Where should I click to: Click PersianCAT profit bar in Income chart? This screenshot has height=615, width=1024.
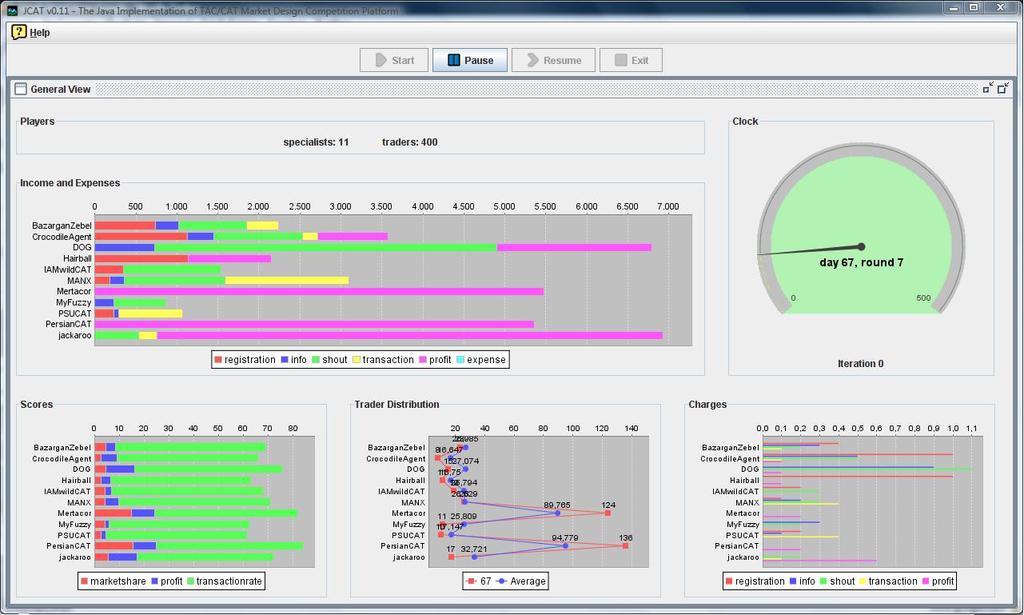point(314,324)
